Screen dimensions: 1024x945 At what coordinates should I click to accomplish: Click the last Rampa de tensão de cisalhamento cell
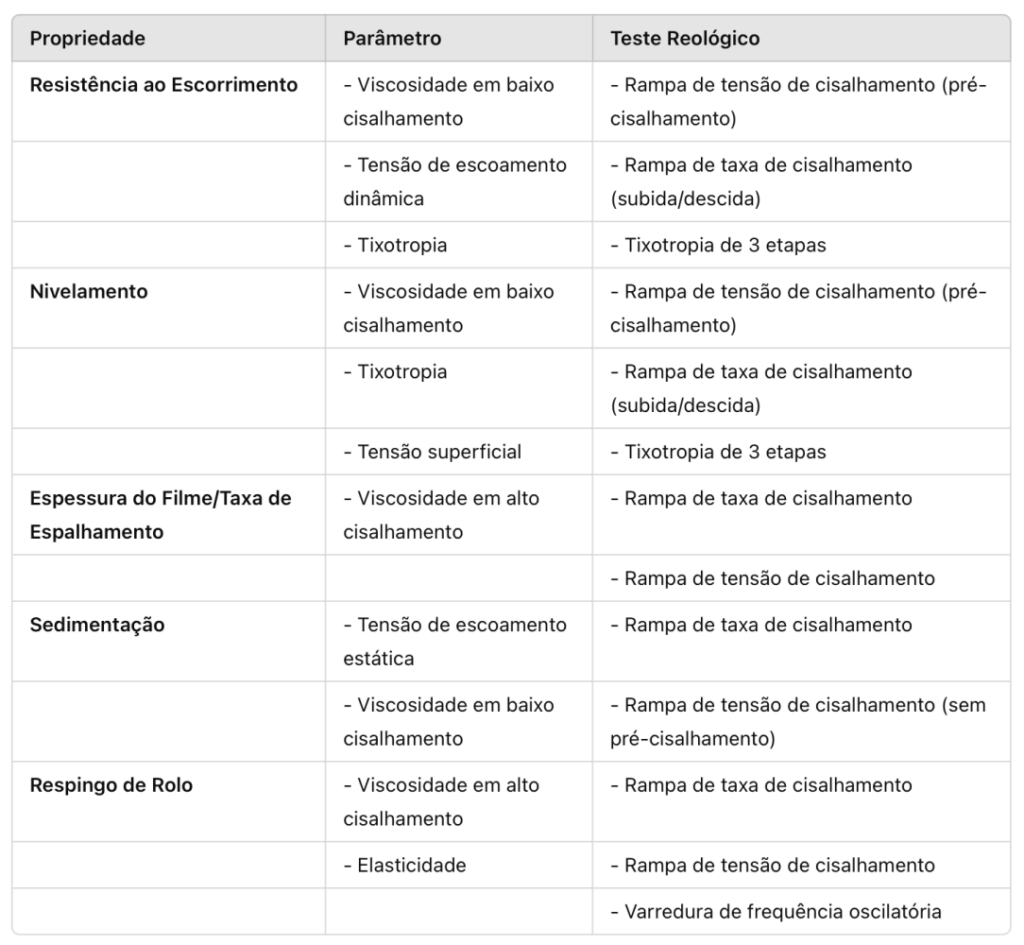[x=801, y=865]
